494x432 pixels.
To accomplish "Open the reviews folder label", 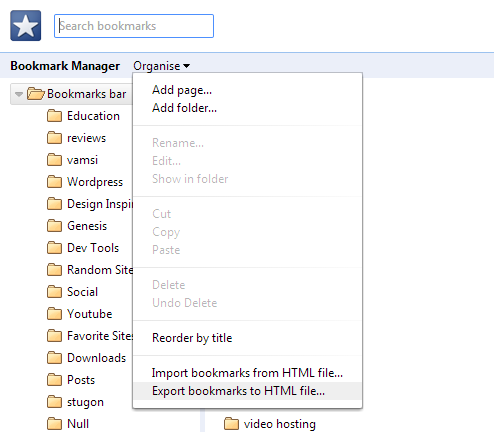I will pyautogui.click(x=86, y=138).
